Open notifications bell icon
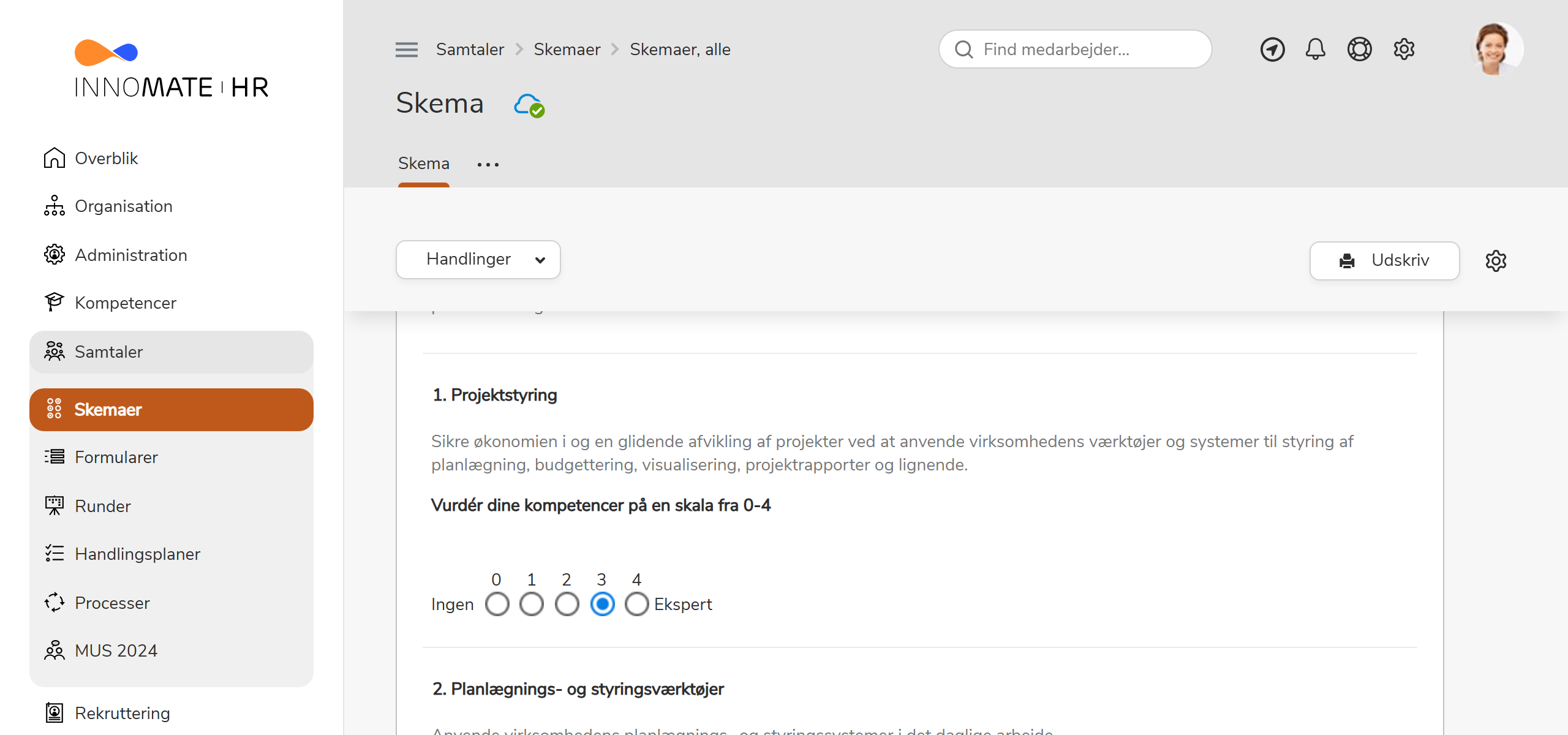 1316,50
